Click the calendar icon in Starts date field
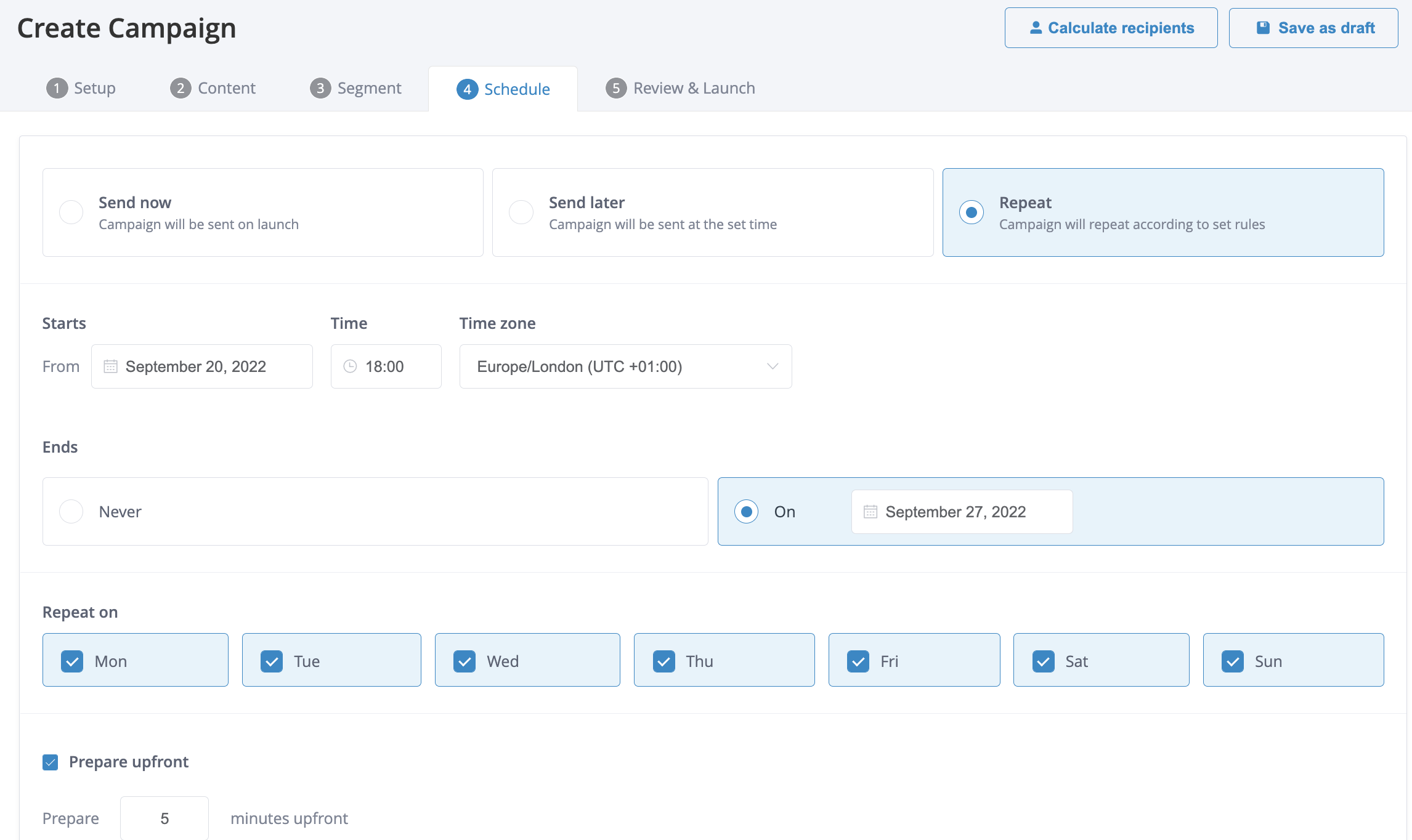 pos(110,366)
